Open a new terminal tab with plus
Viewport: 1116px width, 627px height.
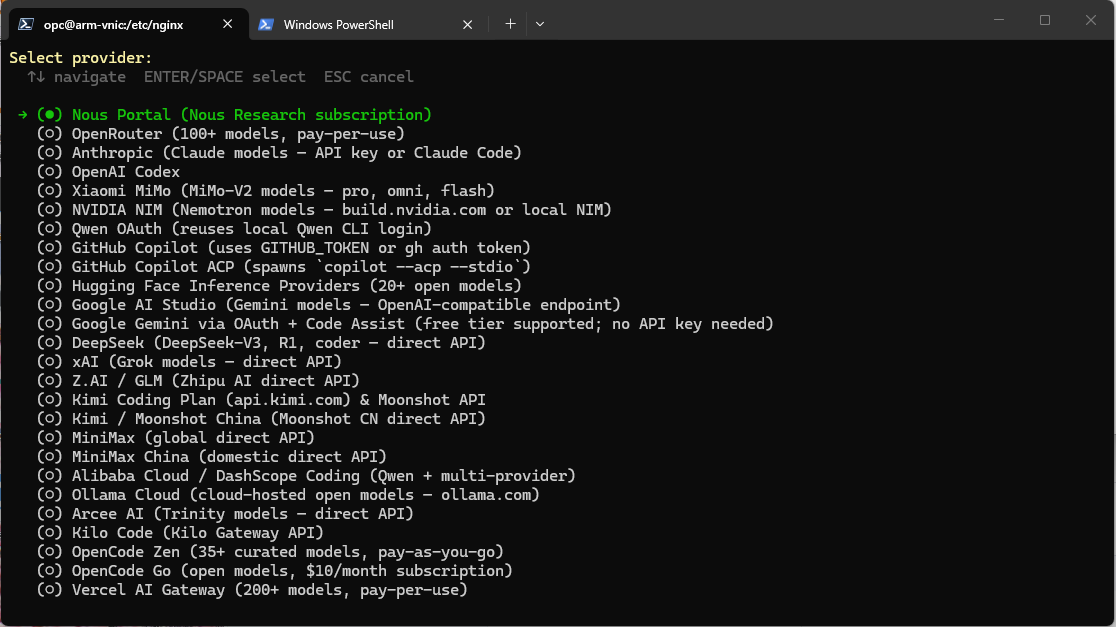point(510,24)
